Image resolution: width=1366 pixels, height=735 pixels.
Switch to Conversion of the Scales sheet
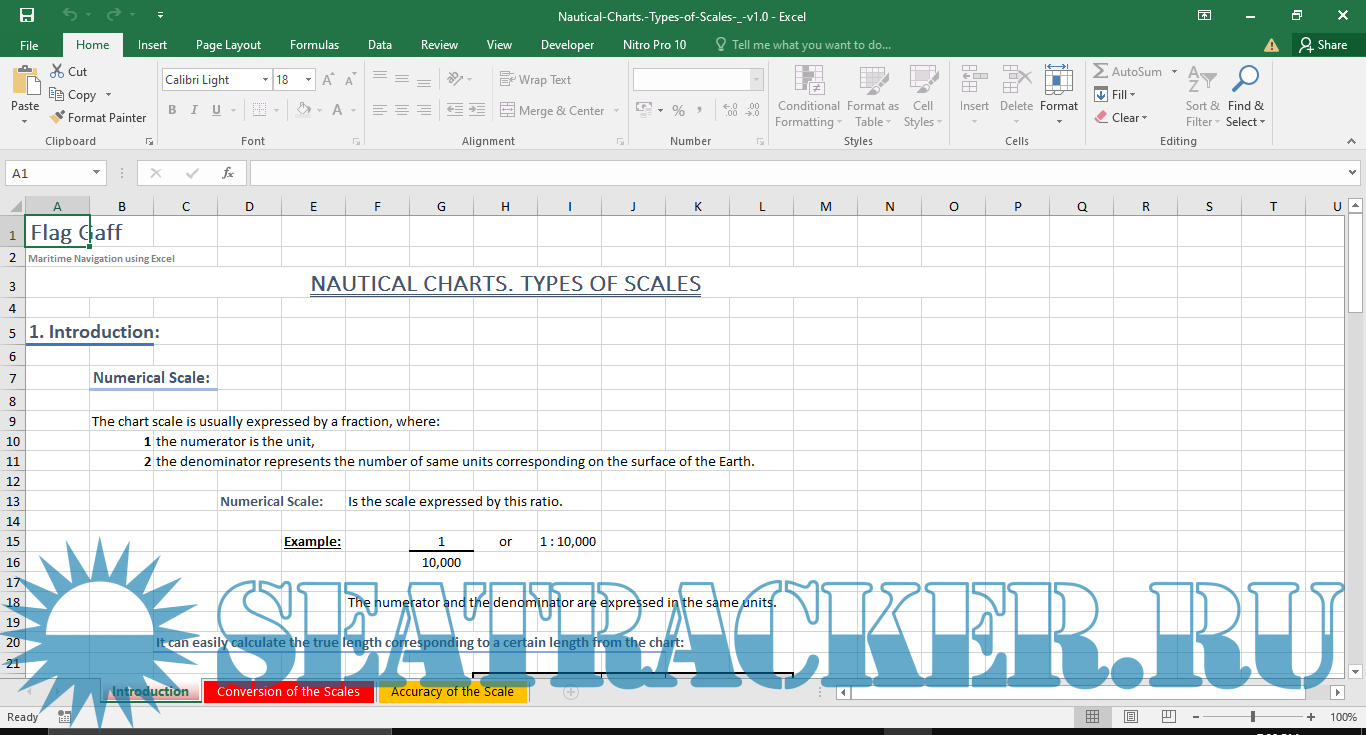(288, 691)
